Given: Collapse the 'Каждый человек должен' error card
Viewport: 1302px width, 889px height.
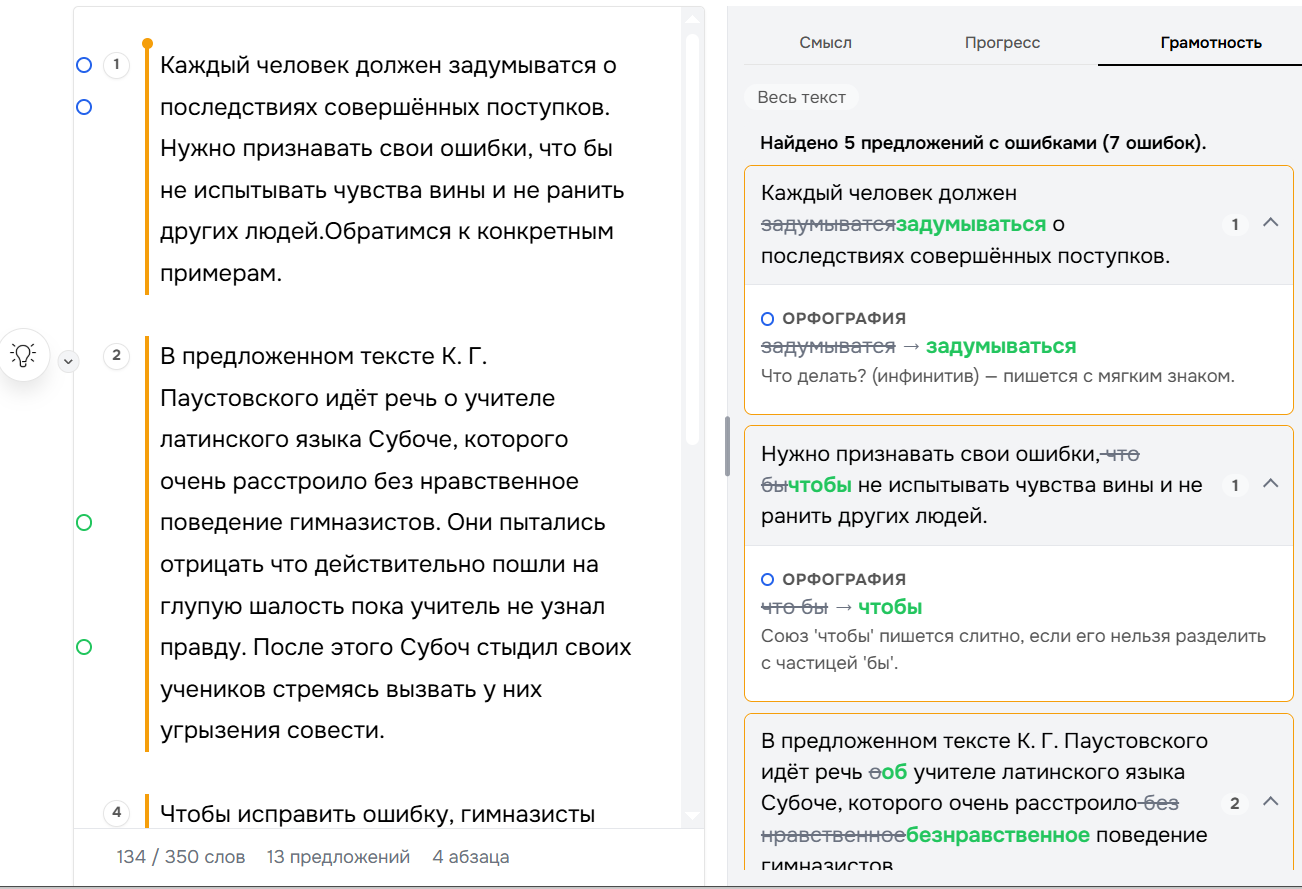Looking at the screenshot, I should tap(1271, 223).
